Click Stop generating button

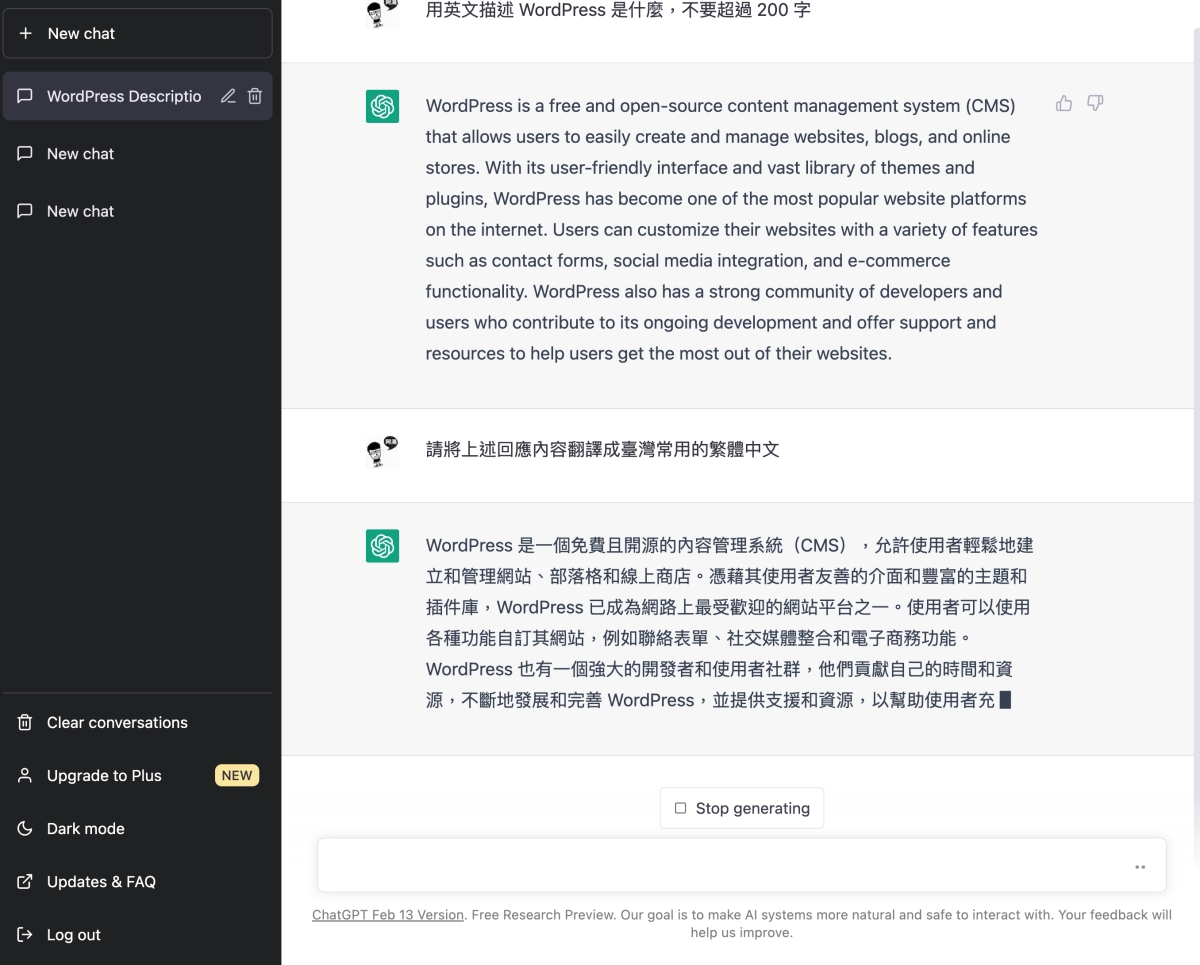742,808
